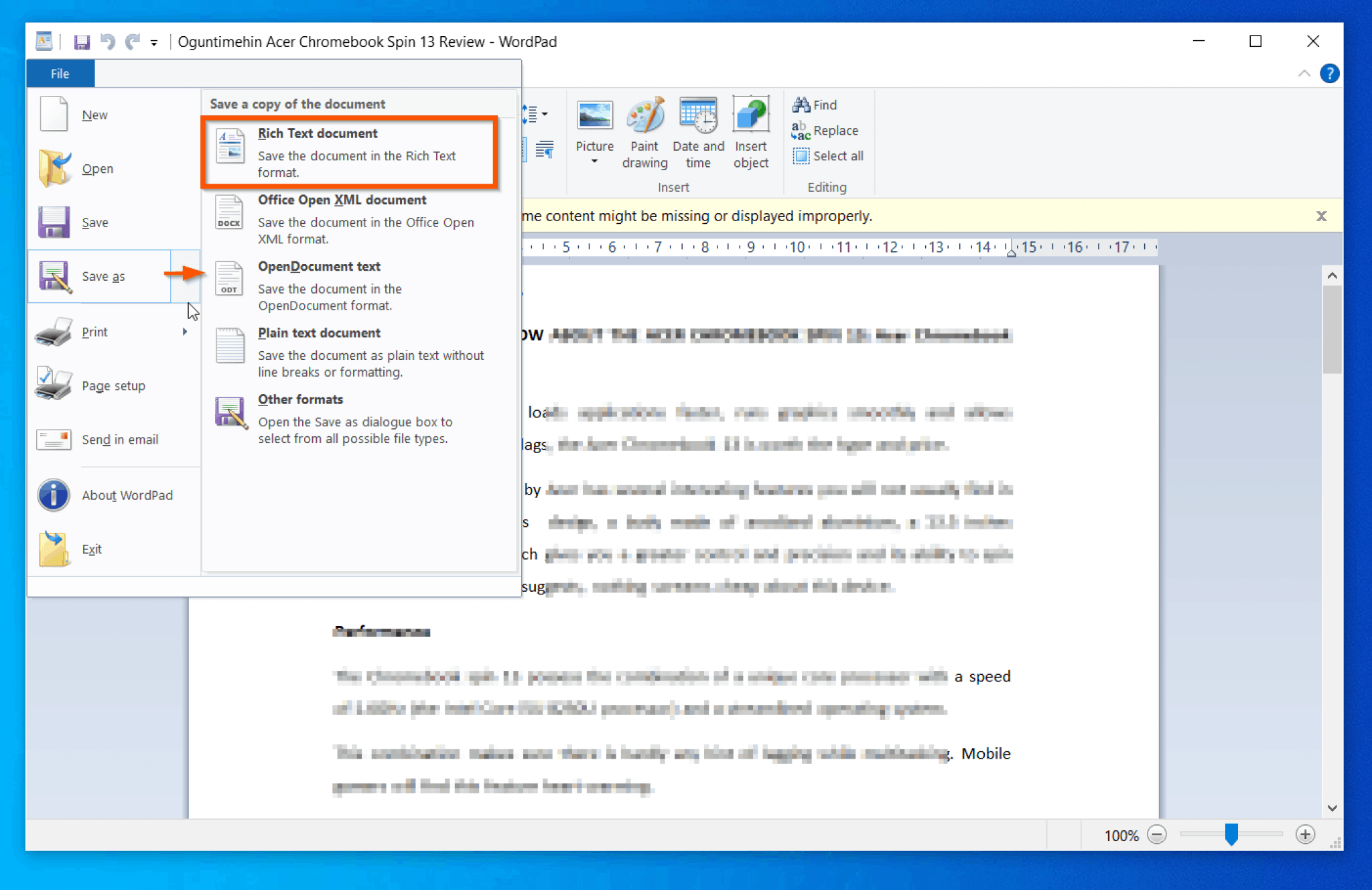Select Save as from the File menu
Viewport: 1372px width, 890px height.
click(x=103, y=275)
